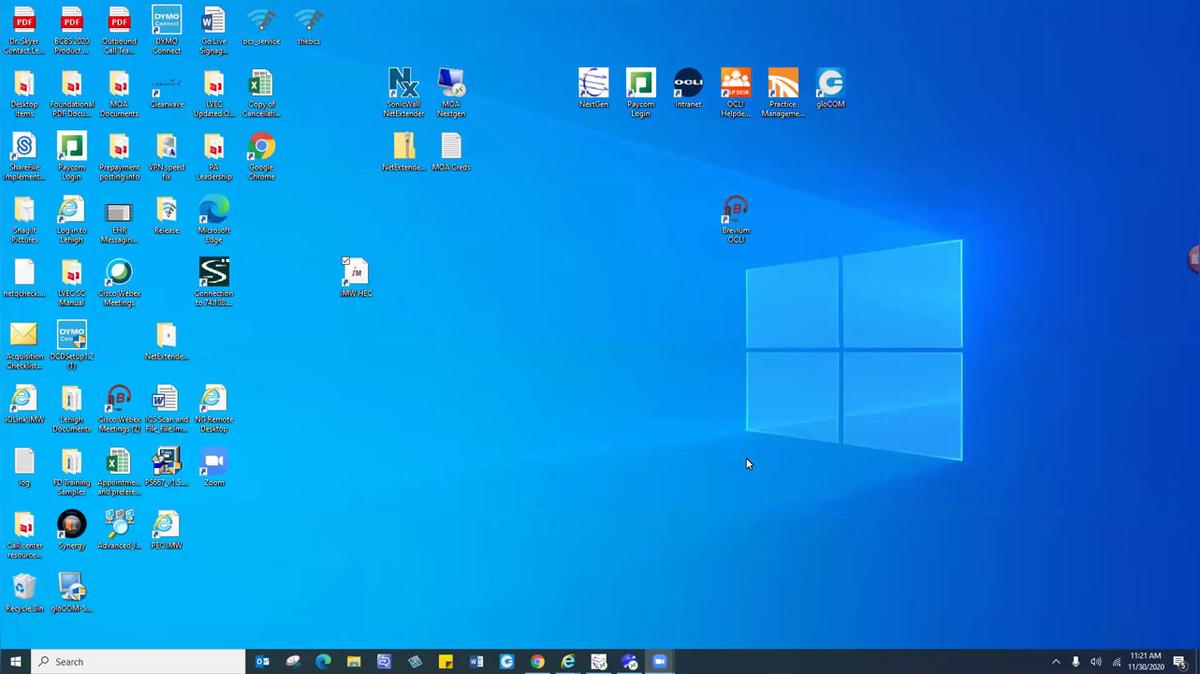The image size is (1200, 674).
Task: Click the taskbar Search box
Action: pyautogui.click(x=140, y=662)
